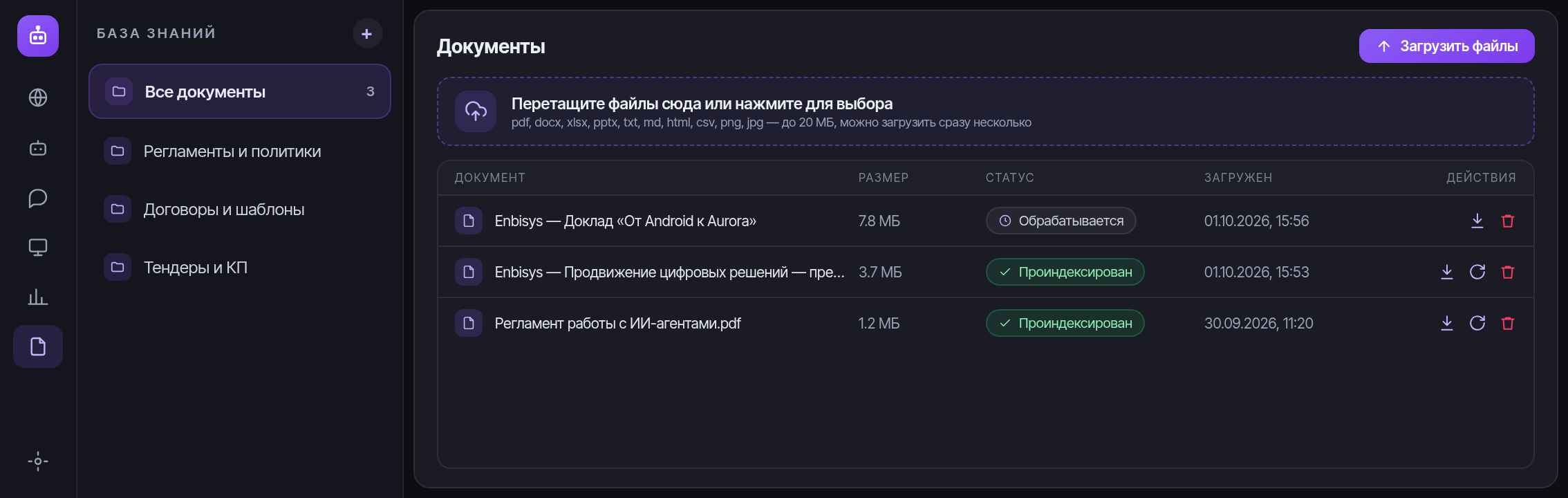Click the «ДЕЙСТВИЯ» column header
1568x498 pixels.
click(x=1482, y=178)
